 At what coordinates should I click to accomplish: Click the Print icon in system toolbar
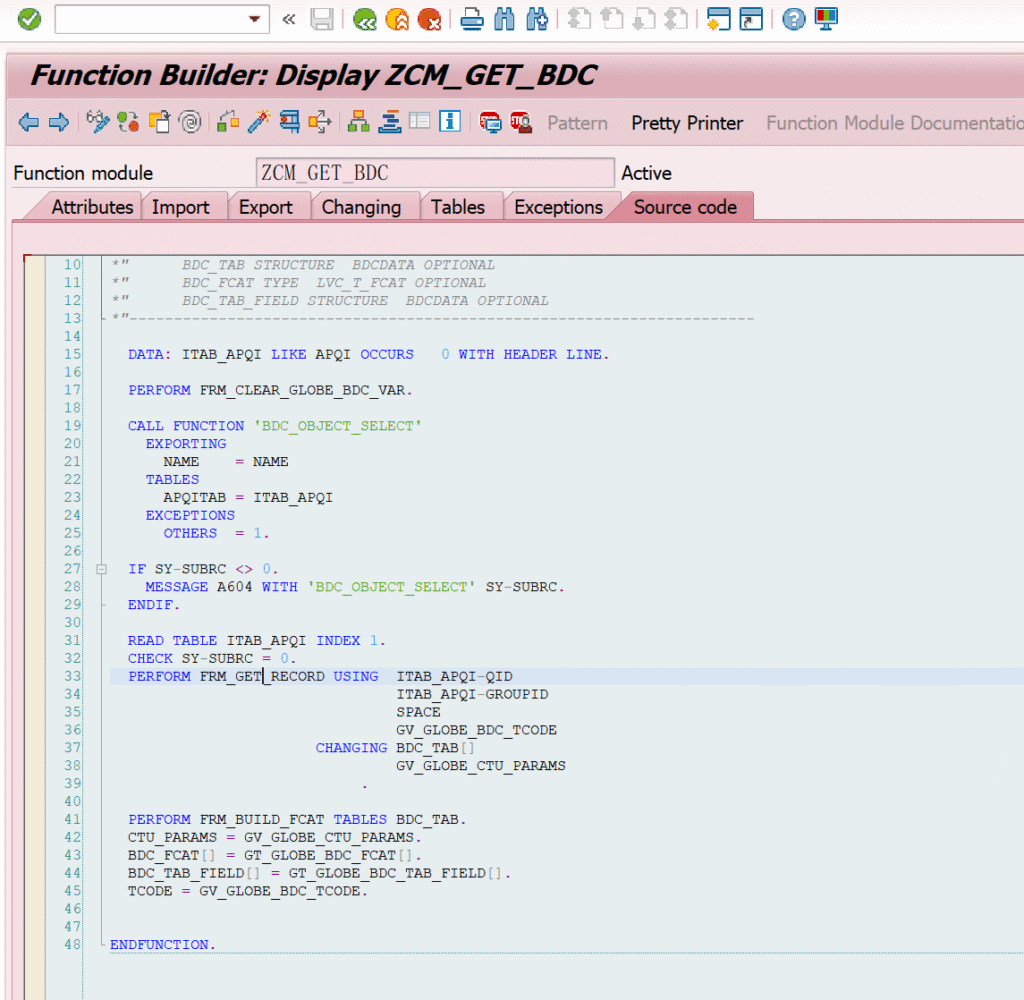(x=472, y=18)
